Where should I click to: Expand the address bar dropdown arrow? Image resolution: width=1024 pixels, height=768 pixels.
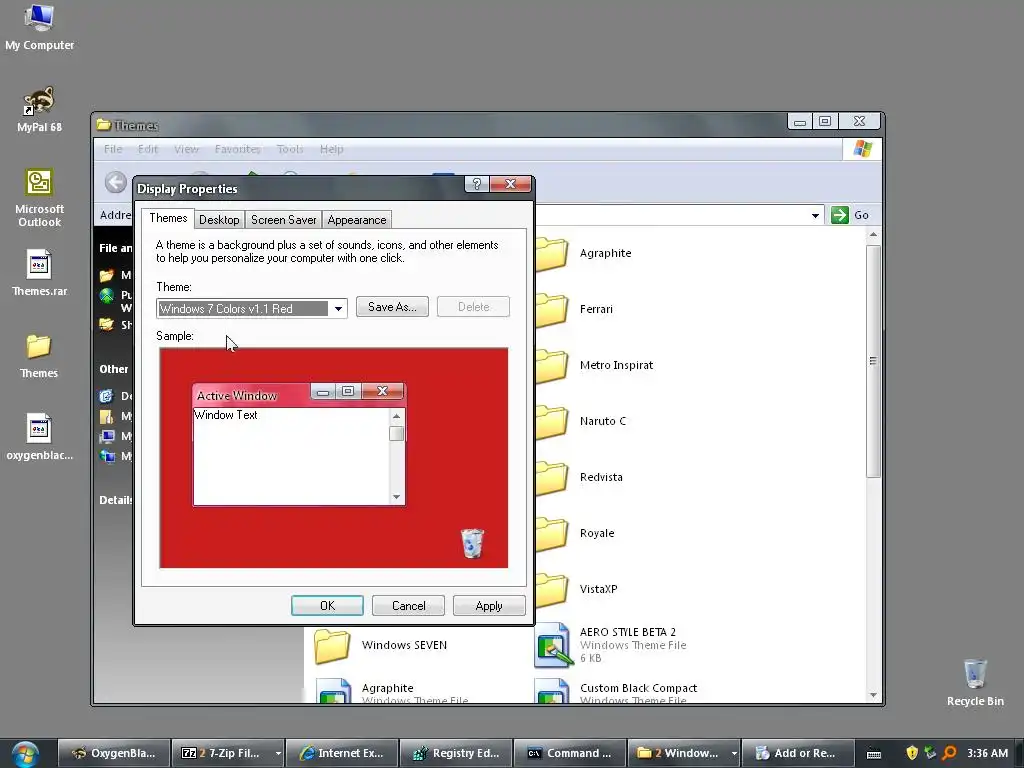[x=815, y=216]
